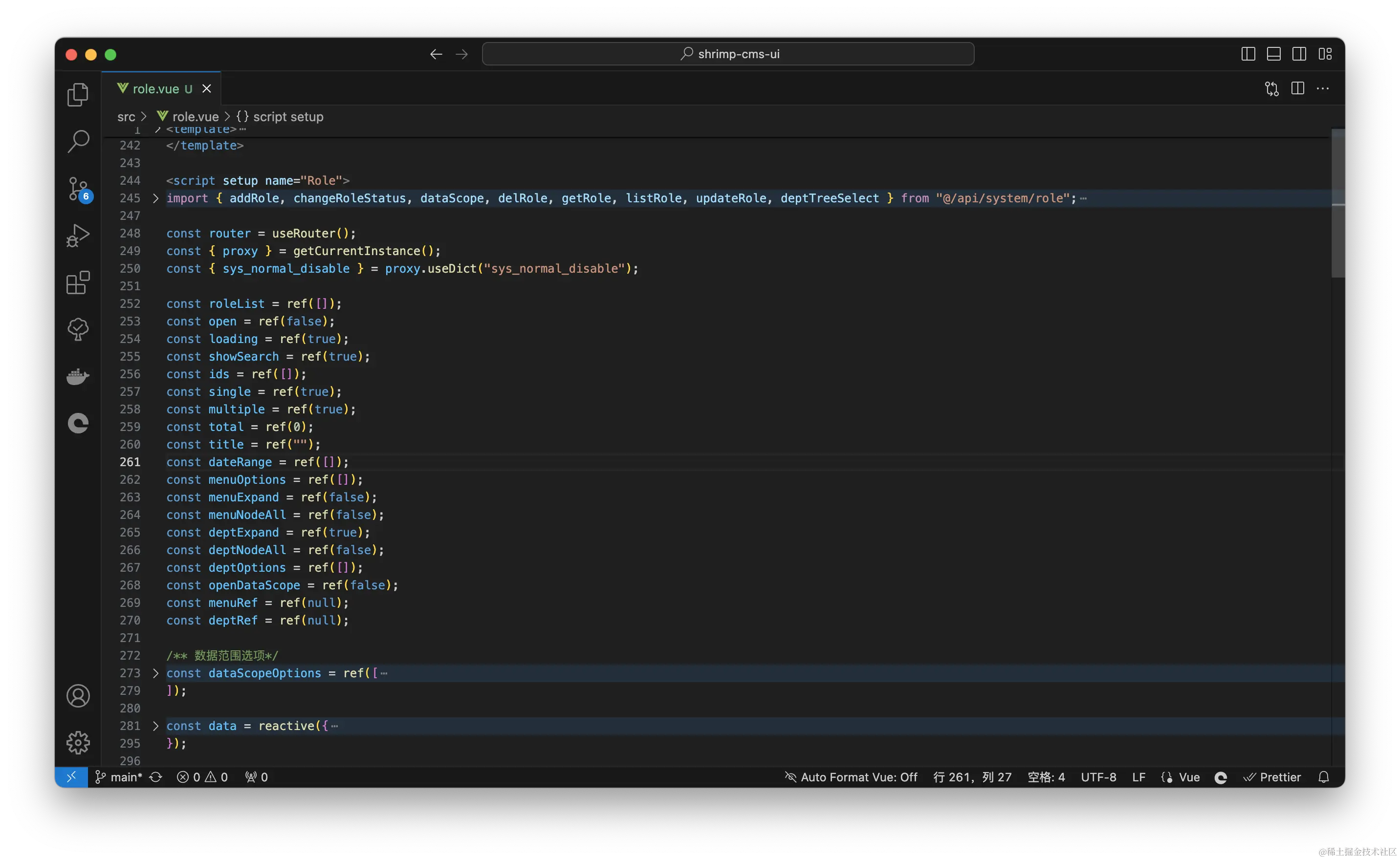This screenshot has height=860, width=1400.
Task: Open the Accounts menu
Action: tap(78, 696)
